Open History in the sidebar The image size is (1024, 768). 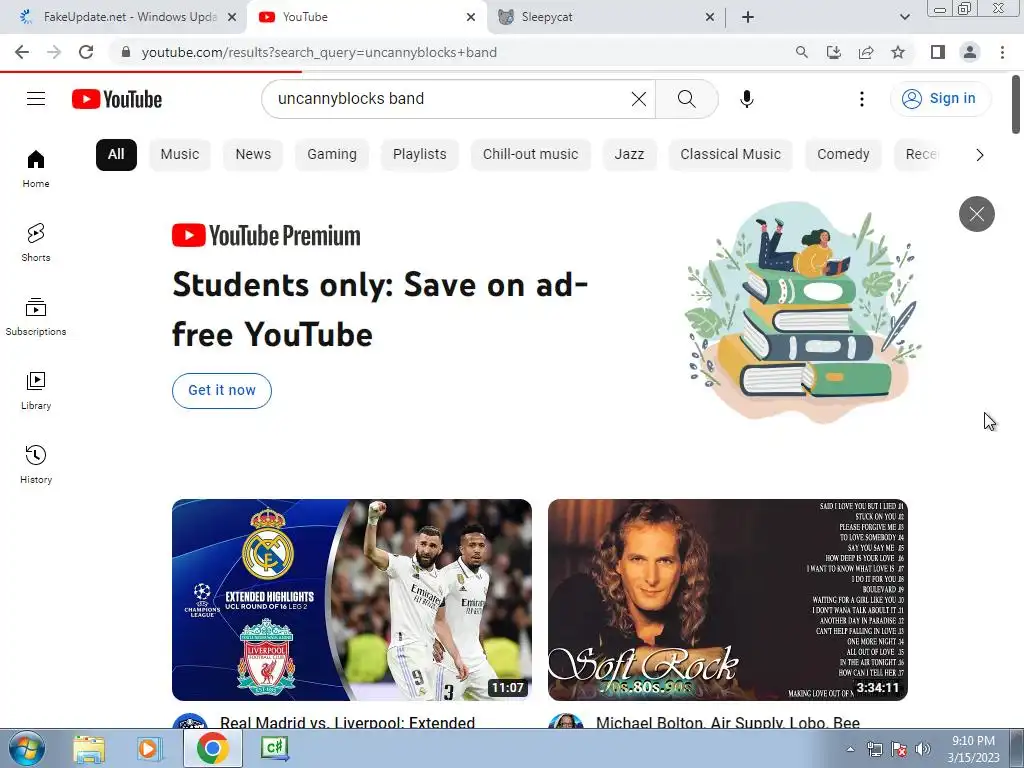point(36,464)
